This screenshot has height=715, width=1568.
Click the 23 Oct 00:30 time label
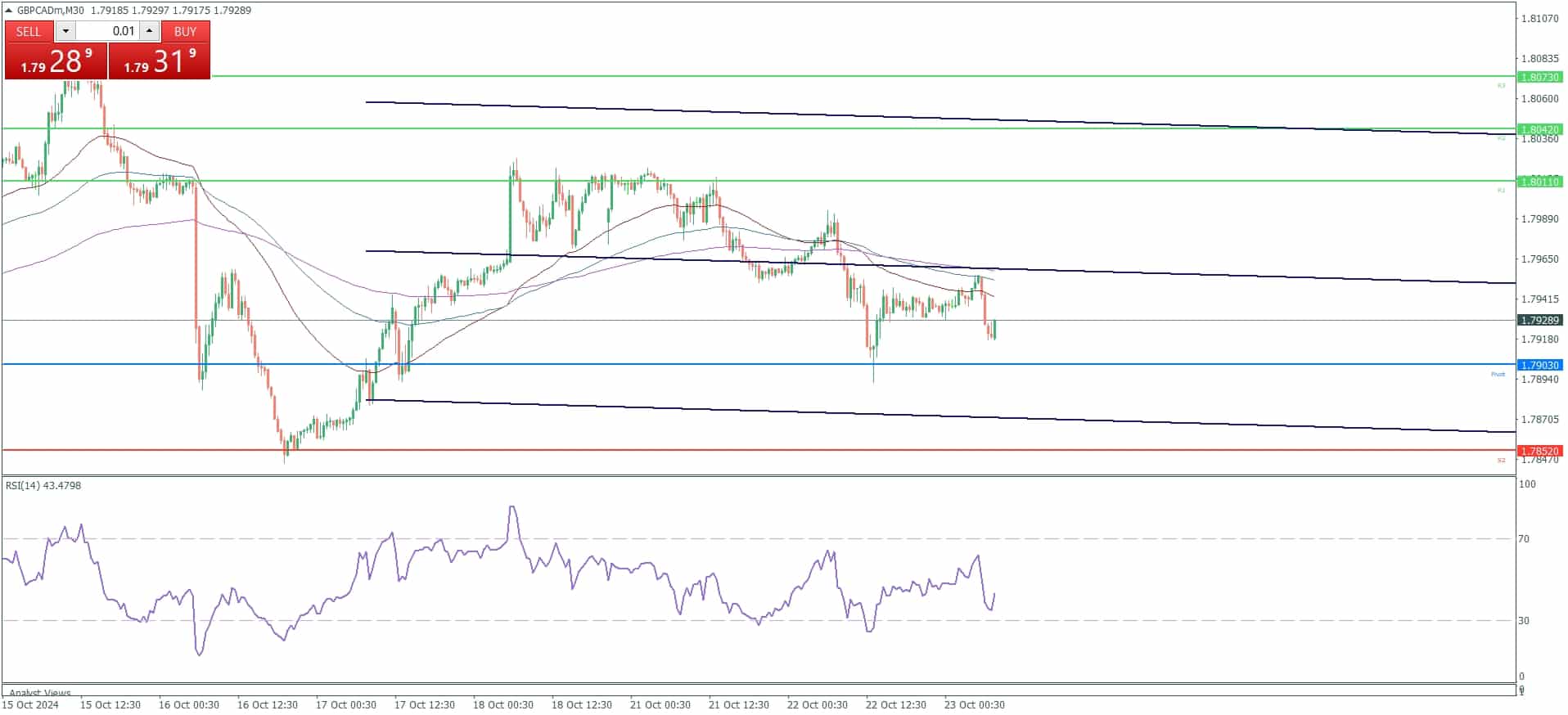(x=975, y=705)
